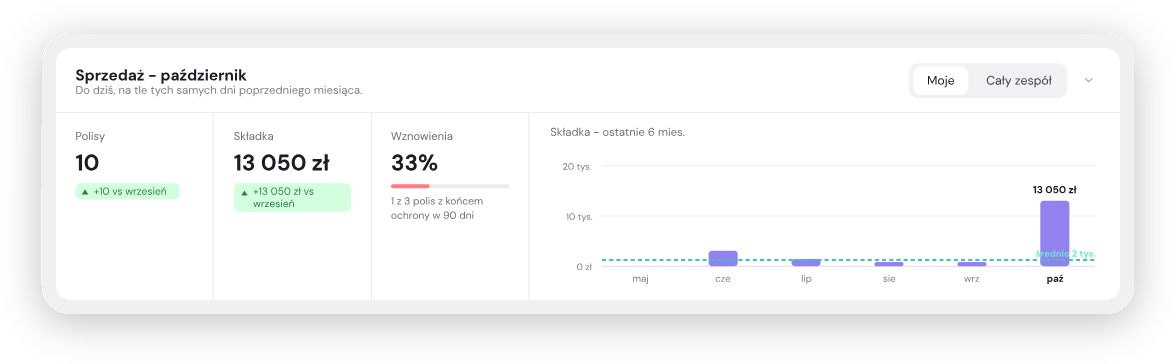
Task: Click the '0 zł' axis label
Action: [x=583, y=266]
